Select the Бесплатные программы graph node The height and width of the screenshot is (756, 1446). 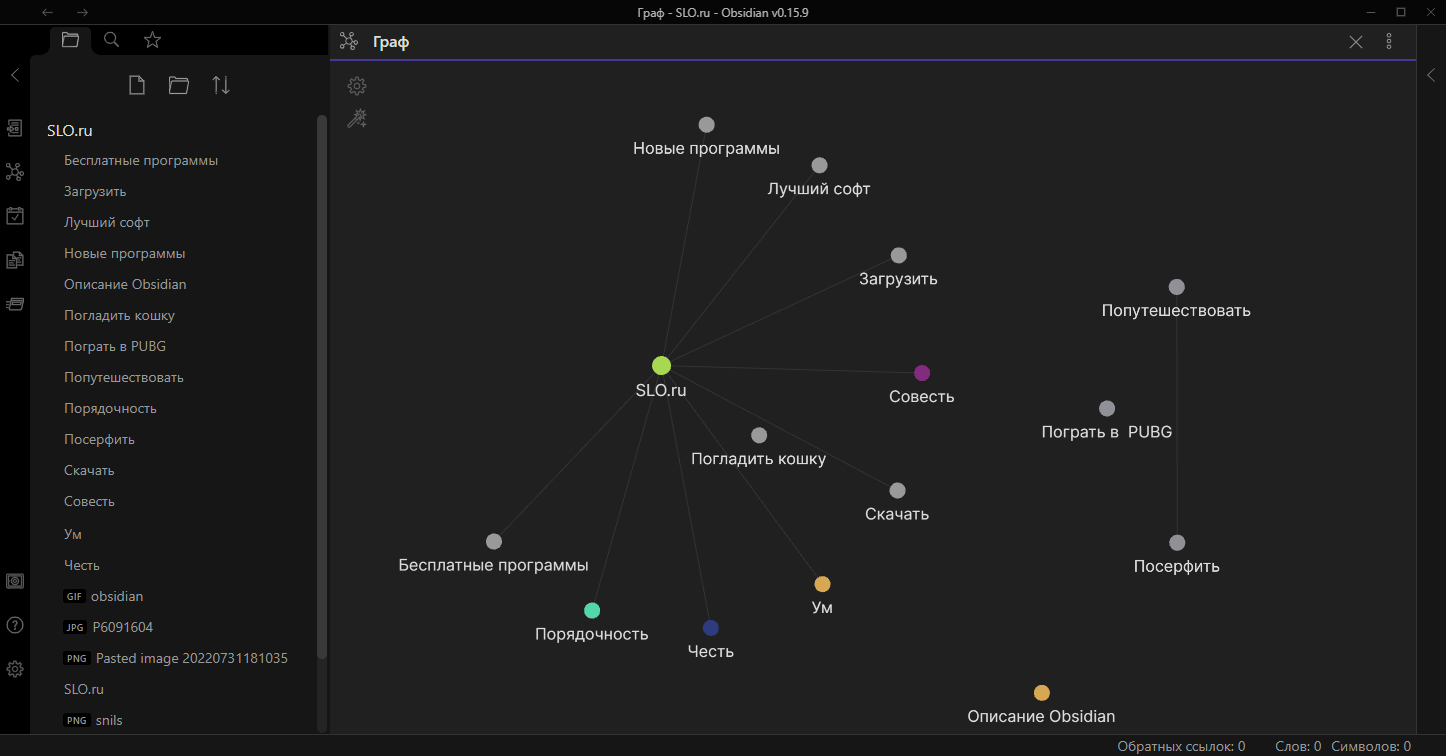pyautogui.click(x=493, y=541)
